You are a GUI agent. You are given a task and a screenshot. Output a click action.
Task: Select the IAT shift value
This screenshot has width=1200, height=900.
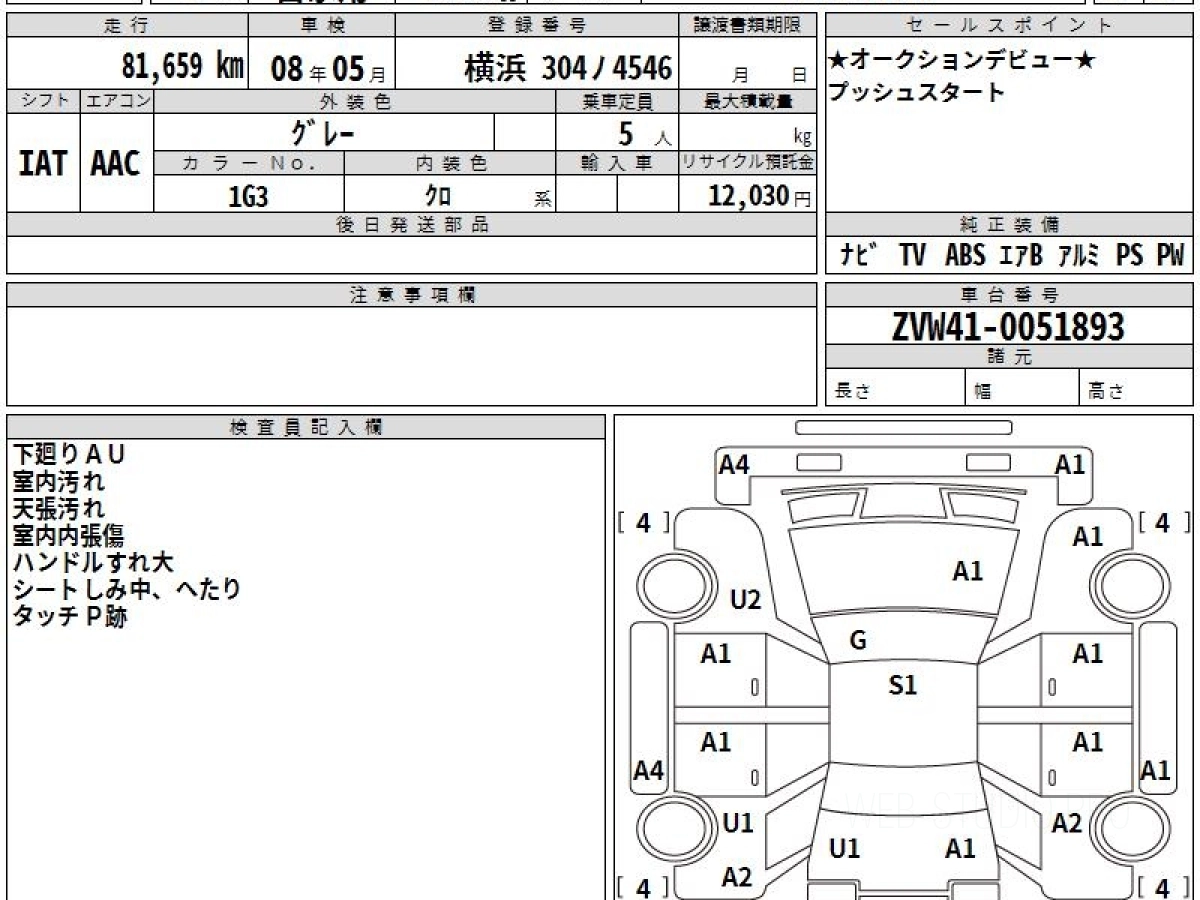tap(43, 164)
